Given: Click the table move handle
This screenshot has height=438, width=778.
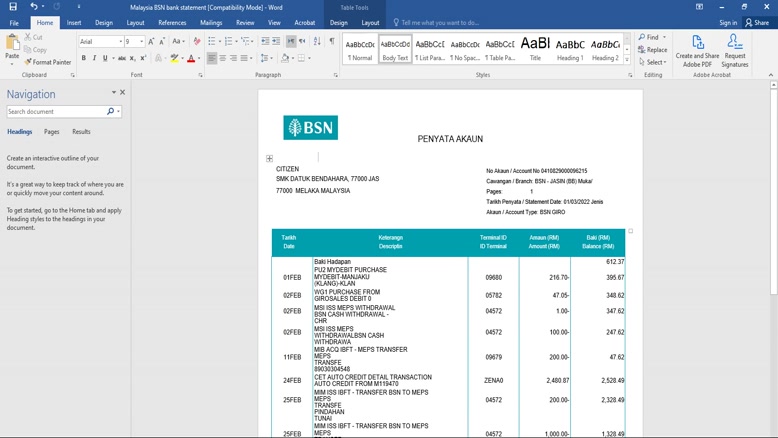Looking at the screenshot, I should tap(269, 158).
